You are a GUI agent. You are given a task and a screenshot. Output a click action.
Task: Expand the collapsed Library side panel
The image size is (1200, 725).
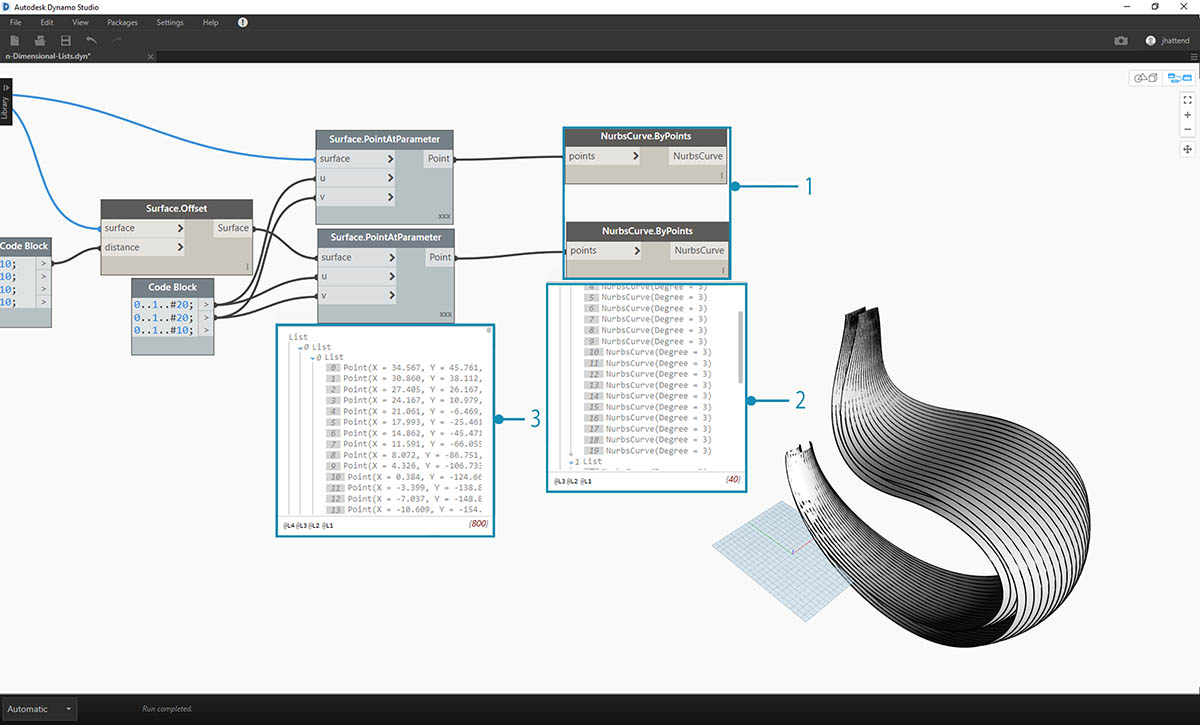[5, 100]
